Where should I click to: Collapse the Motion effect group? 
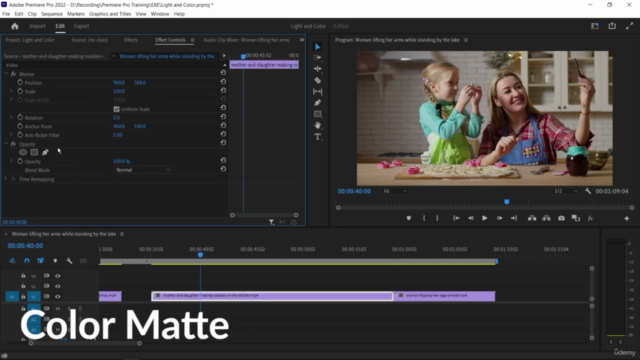pos(6,74)
